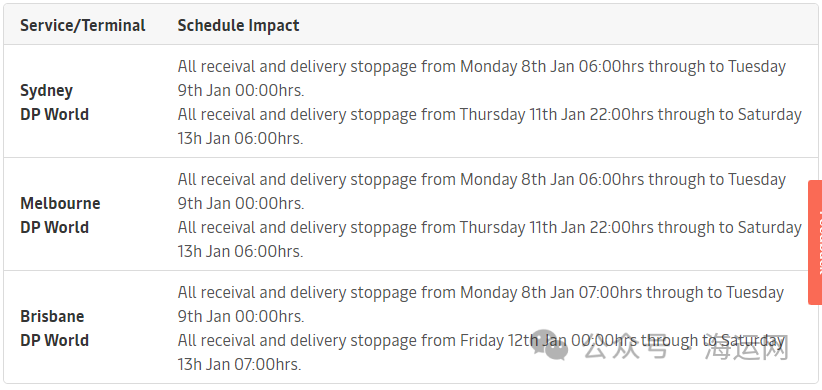
Task: Click Sydney's 9th Jan 00:00hrs text
Action: pyautogui.click(x=241, y=91)
